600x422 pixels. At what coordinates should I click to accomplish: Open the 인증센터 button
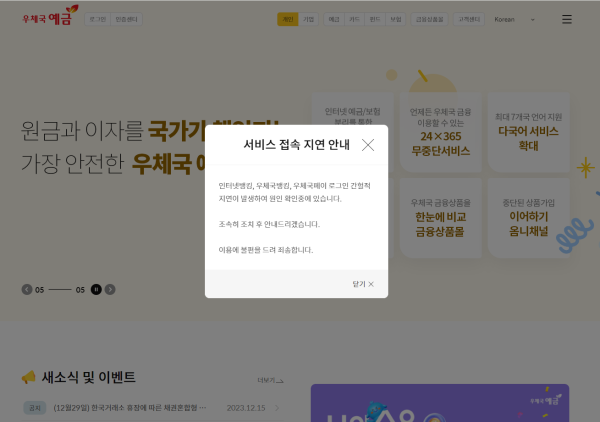tap(126, 19)
